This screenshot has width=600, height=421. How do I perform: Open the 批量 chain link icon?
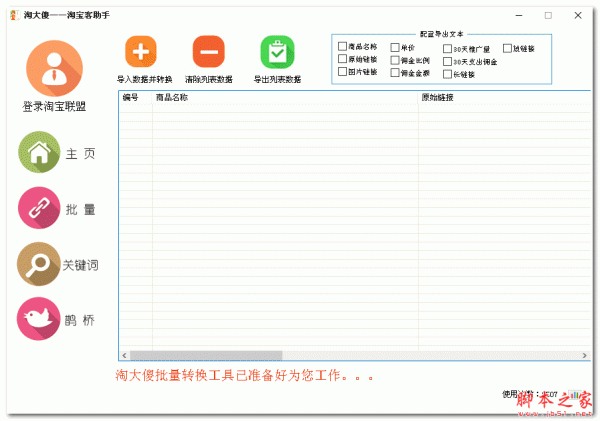pyautogui.click(x=39, y=208)
